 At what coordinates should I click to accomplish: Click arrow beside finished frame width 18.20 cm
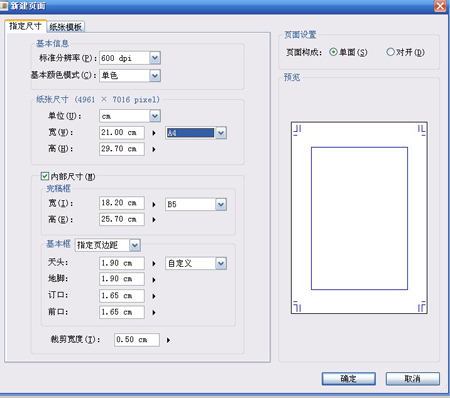[154, 204]
